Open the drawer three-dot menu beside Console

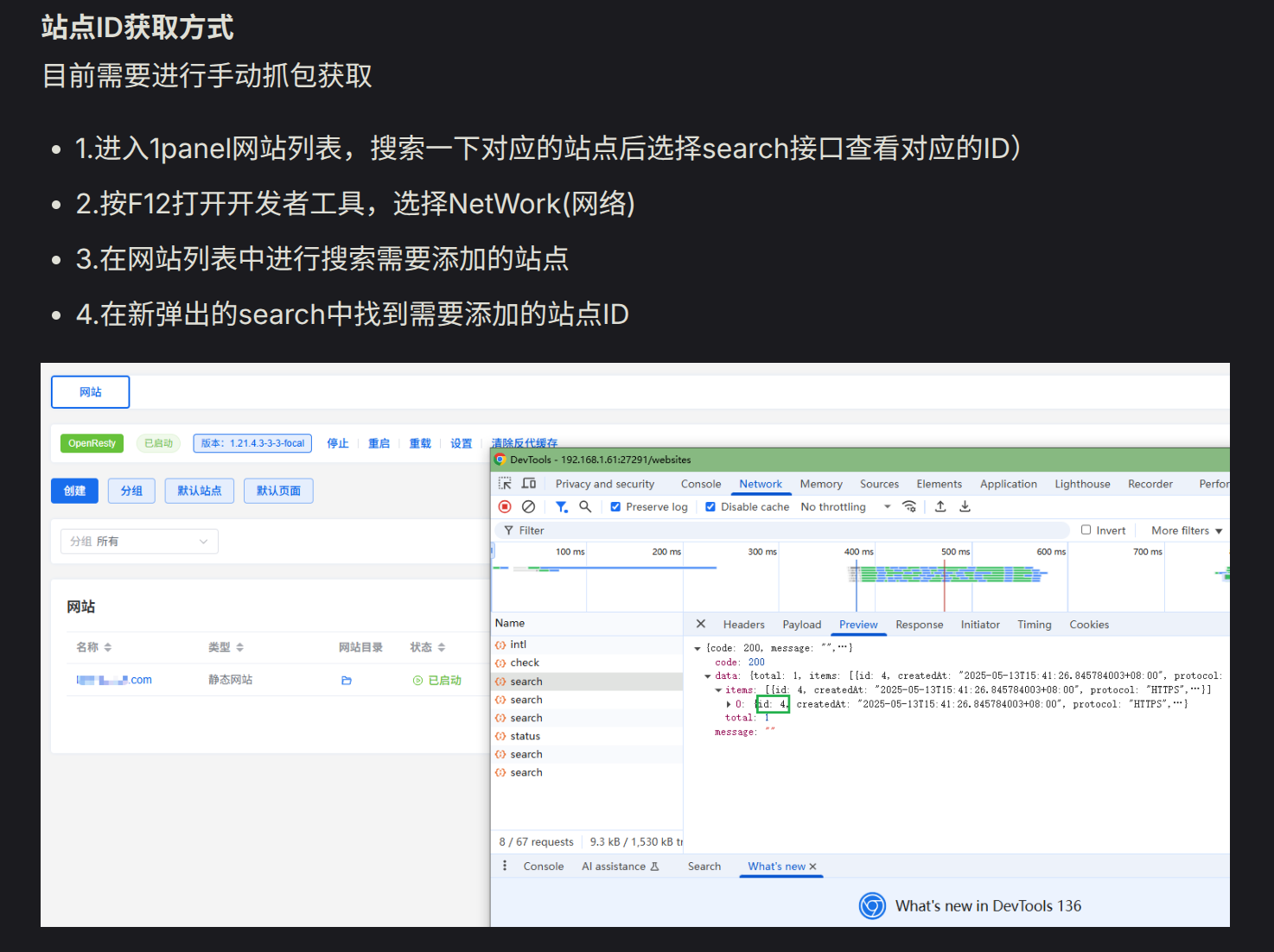pyautogui.click(x=505, y=866)
